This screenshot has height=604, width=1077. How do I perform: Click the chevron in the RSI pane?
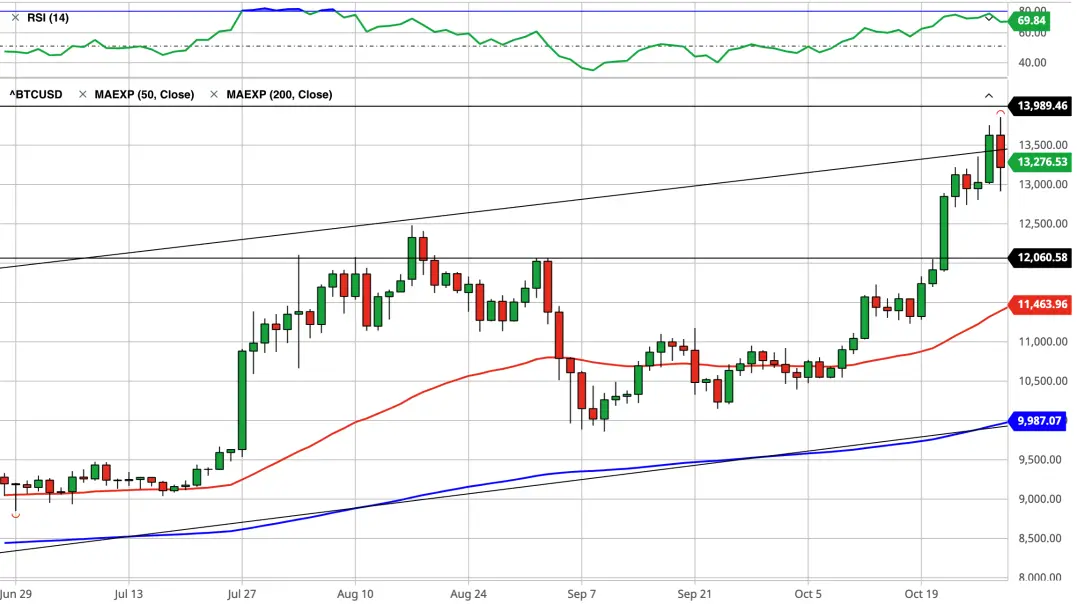tap(988, 18)
